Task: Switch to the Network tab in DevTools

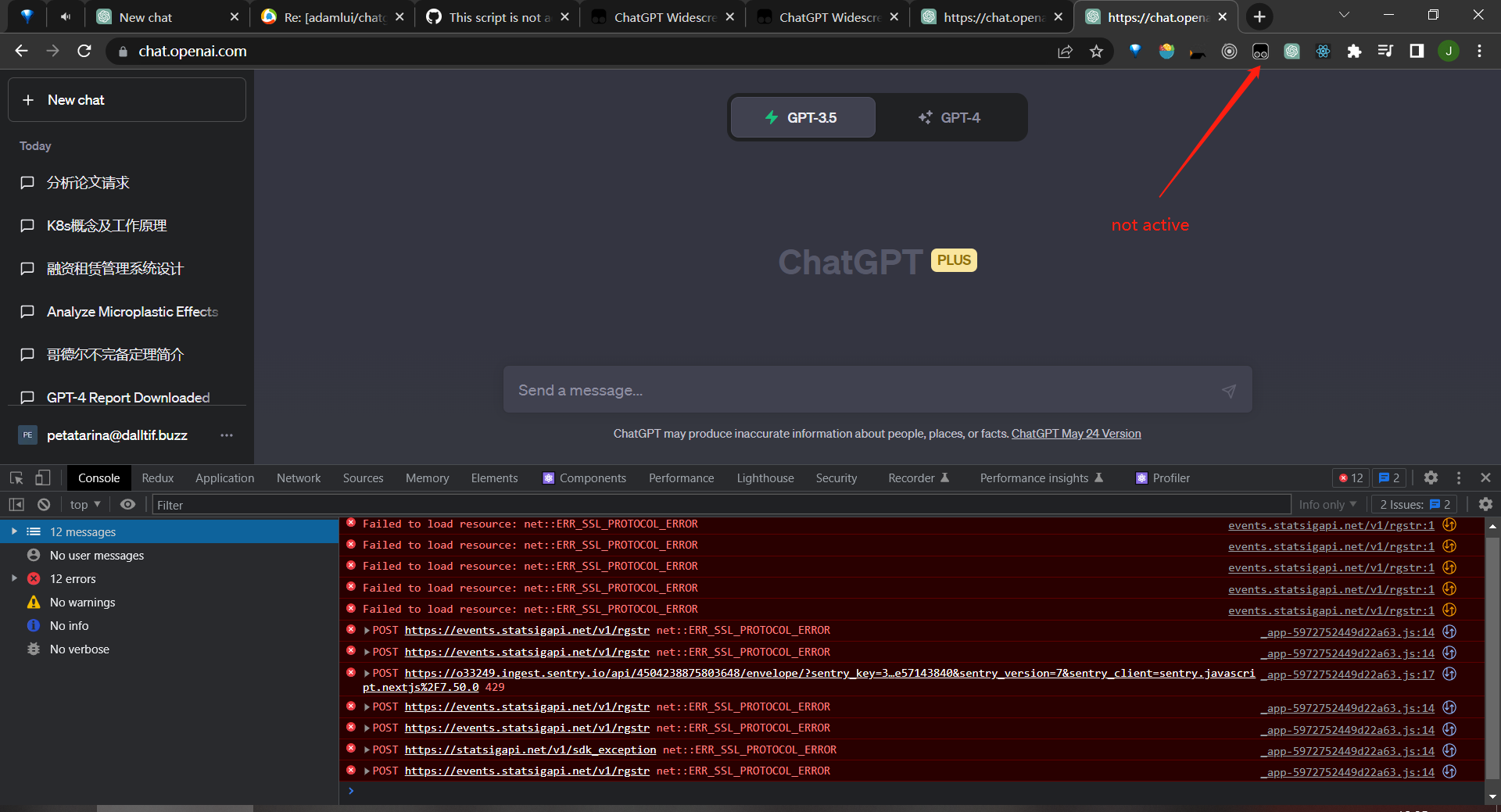Action: (x=298, y=478)
